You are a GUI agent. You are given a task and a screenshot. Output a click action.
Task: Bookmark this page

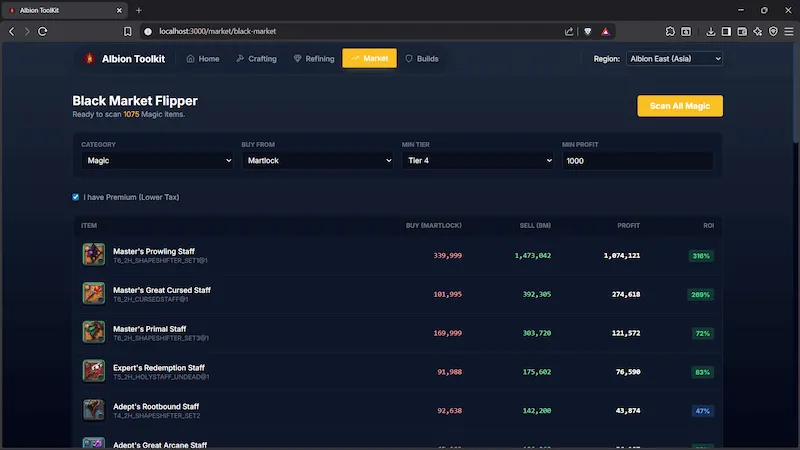pos(128,32)
